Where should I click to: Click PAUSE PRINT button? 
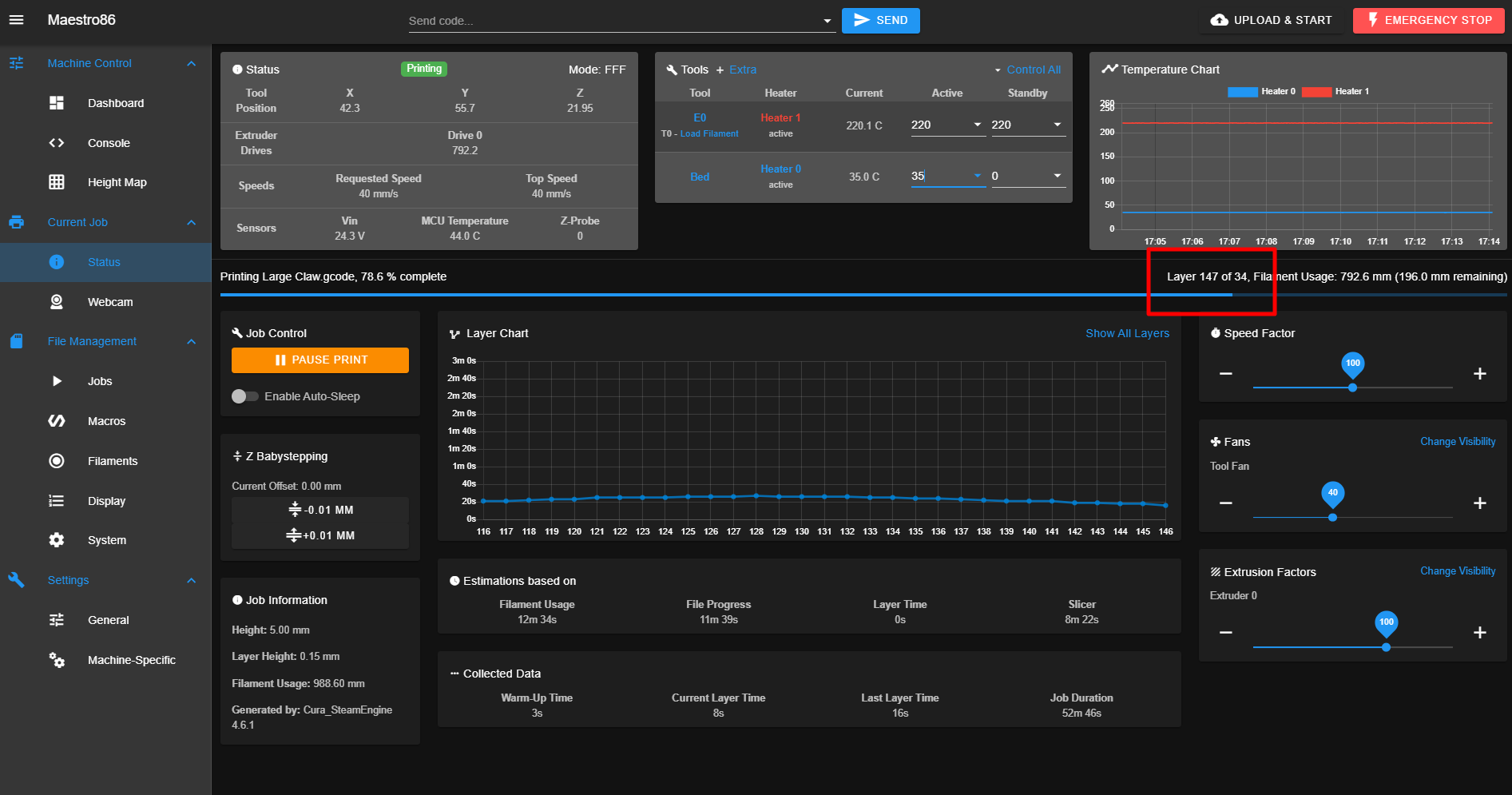pyautogui.click(x=320, y=360)
